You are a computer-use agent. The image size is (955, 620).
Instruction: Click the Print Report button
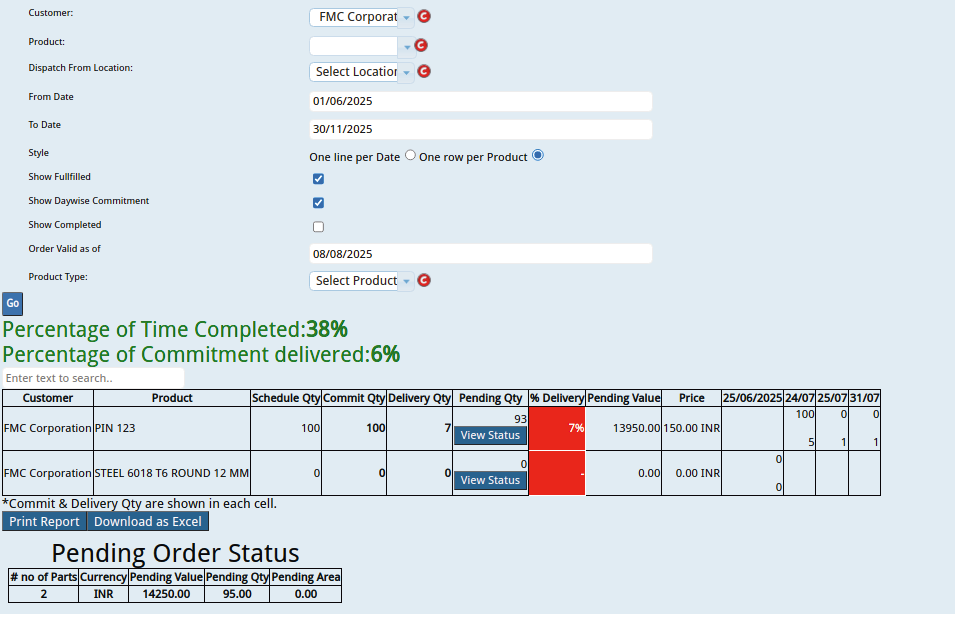[x=44, y=522]
